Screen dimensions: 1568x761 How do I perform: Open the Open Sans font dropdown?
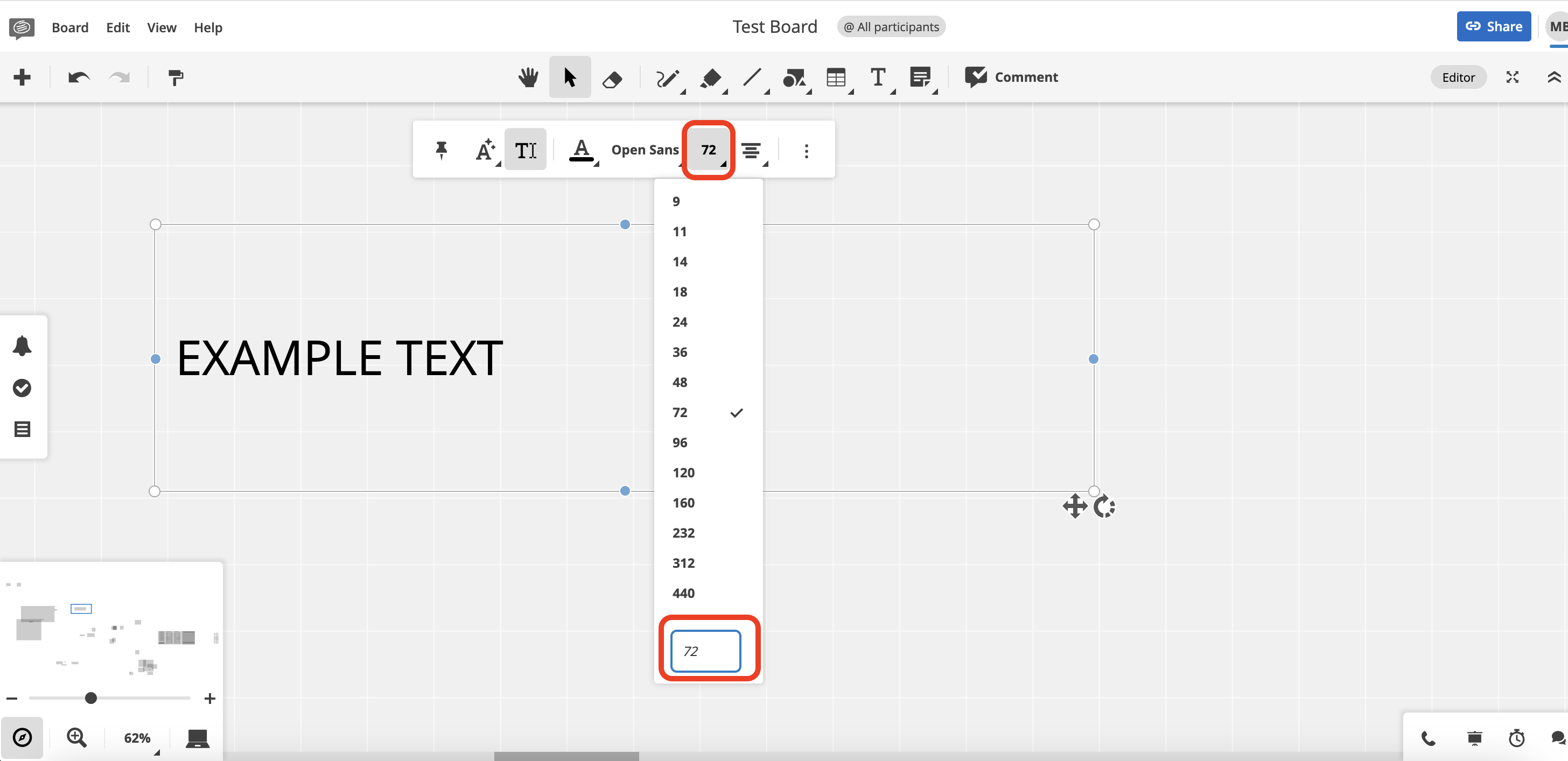645,150
